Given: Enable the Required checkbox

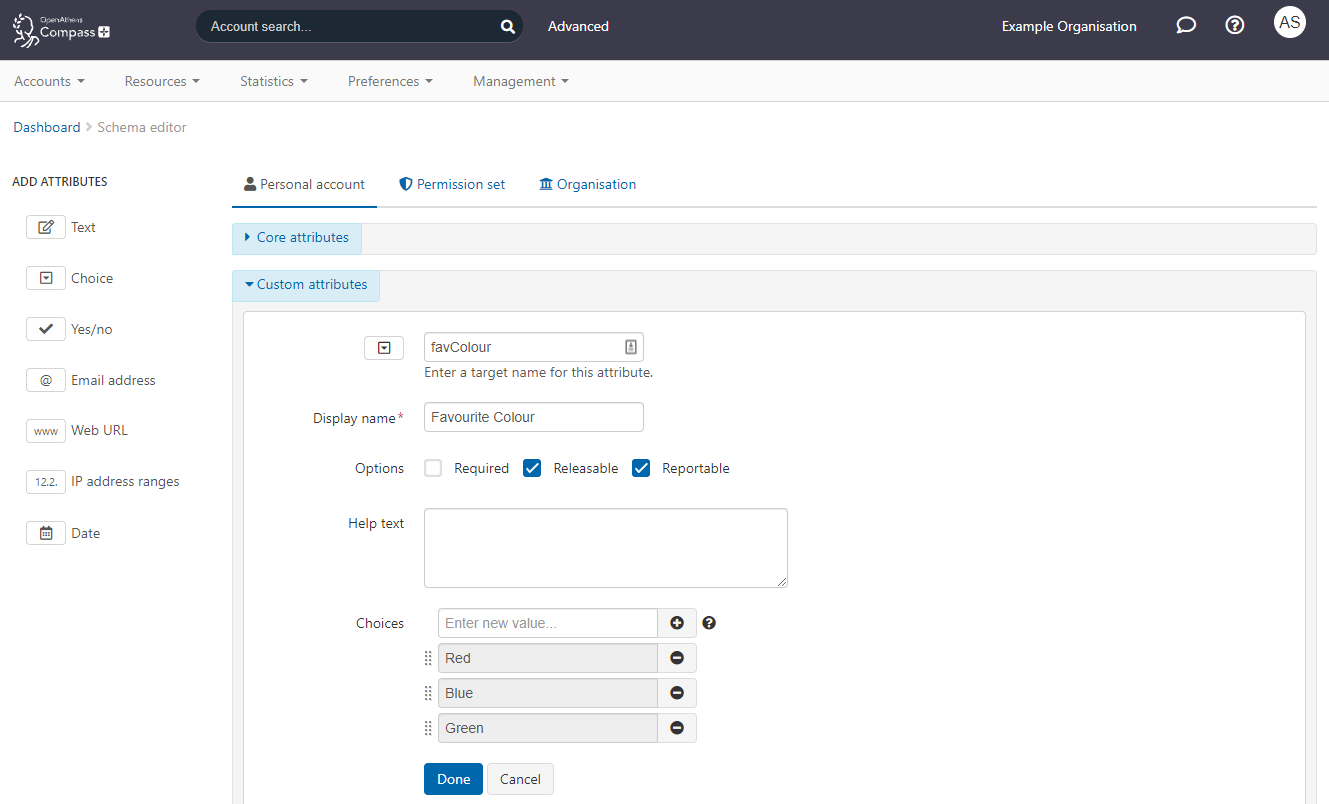Looking at the screenshot, I should pos(433,468).
